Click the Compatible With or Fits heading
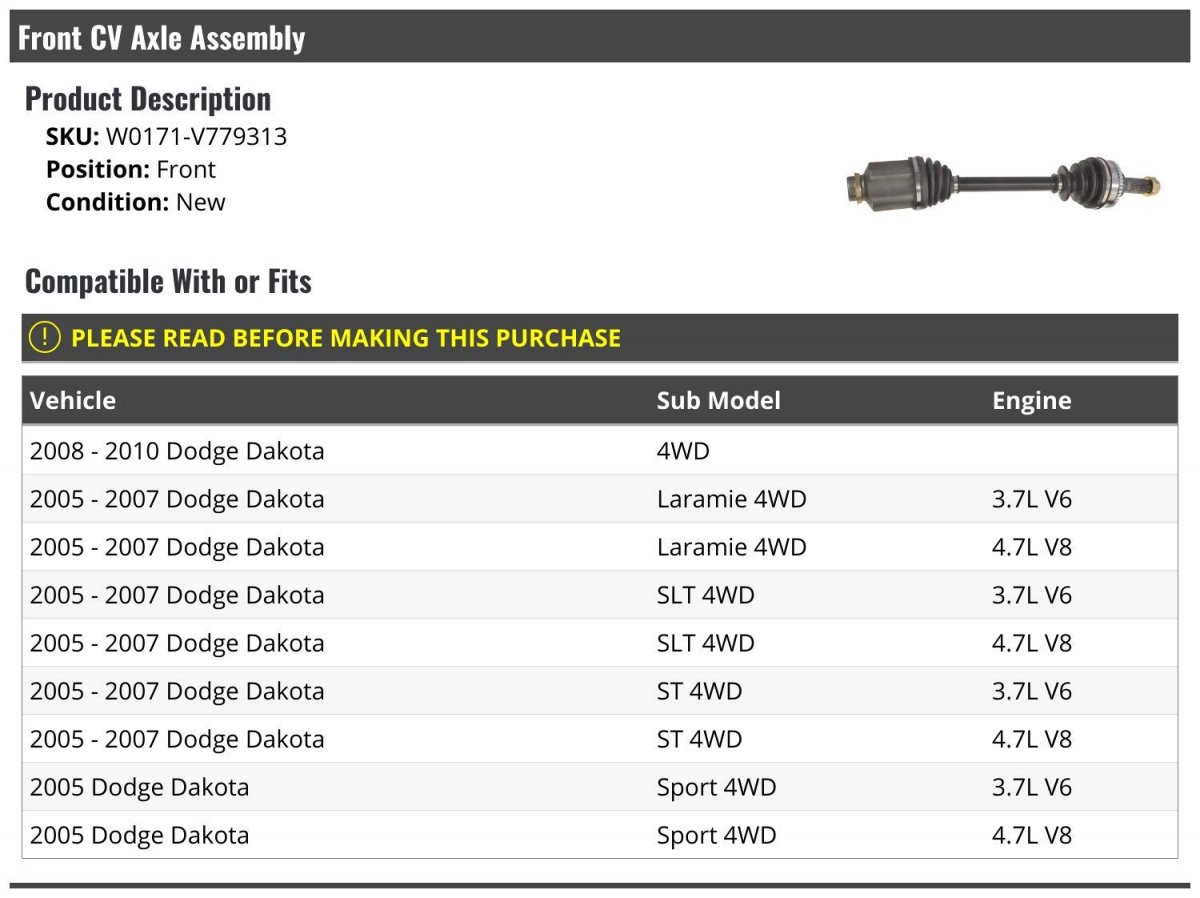The image size is (1200, 898). (168, 281)
